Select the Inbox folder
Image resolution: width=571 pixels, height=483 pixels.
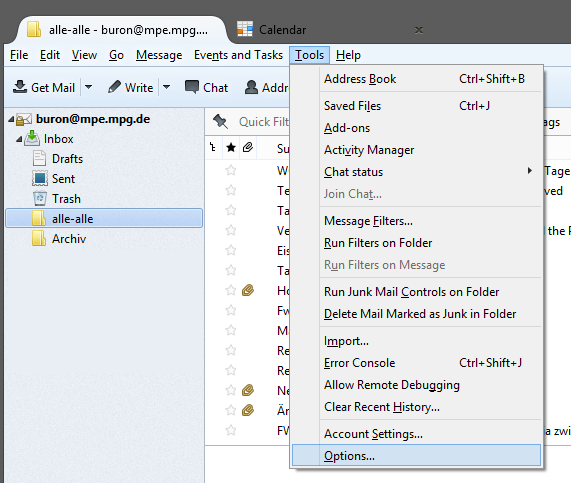pos(58,139)
